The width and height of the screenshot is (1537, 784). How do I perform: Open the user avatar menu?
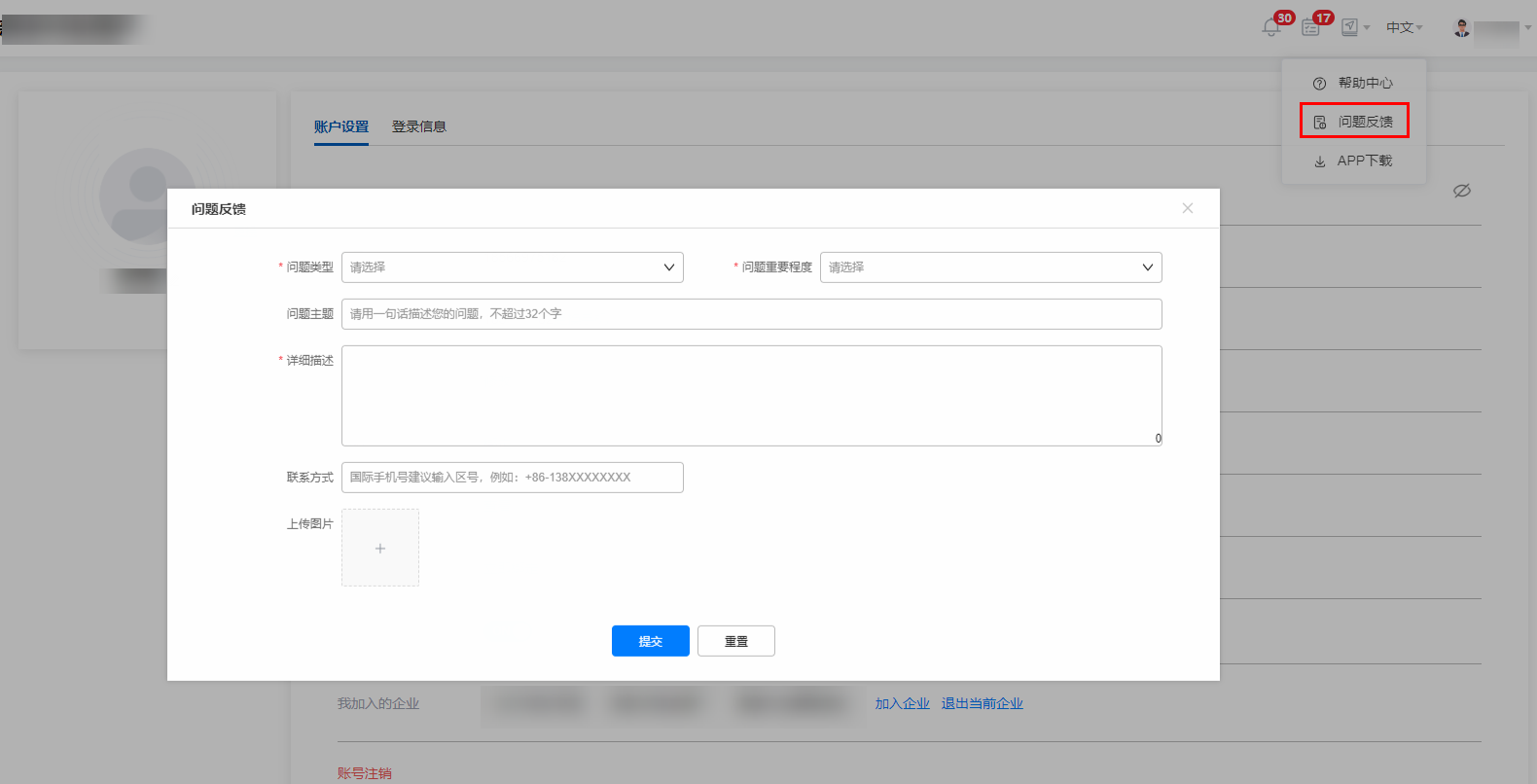pyautogui.click(x=1462, y=28)
